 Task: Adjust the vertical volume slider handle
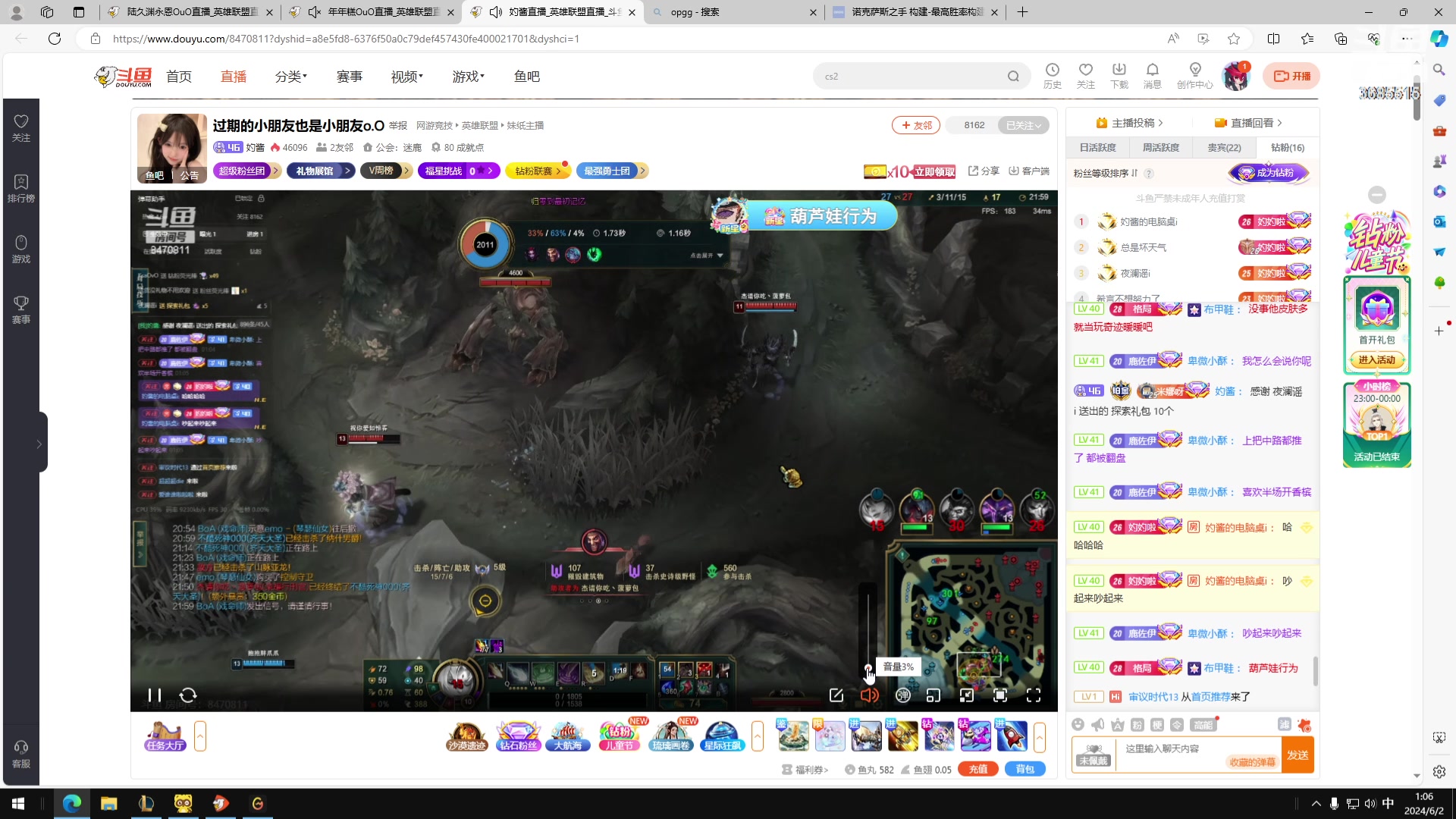tap(868, 668)
